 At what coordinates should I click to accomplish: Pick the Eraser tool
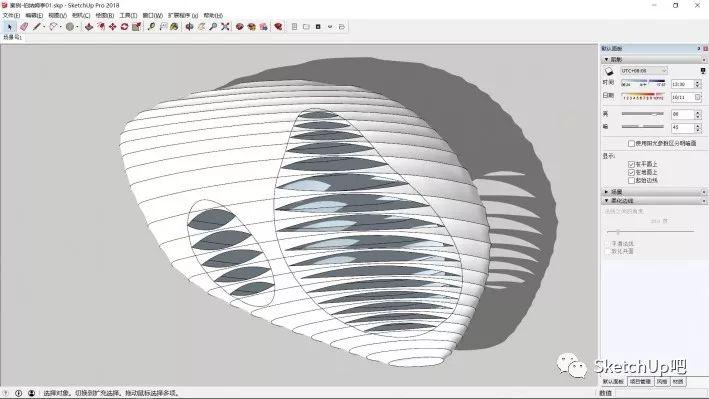[x=24, y=27]
